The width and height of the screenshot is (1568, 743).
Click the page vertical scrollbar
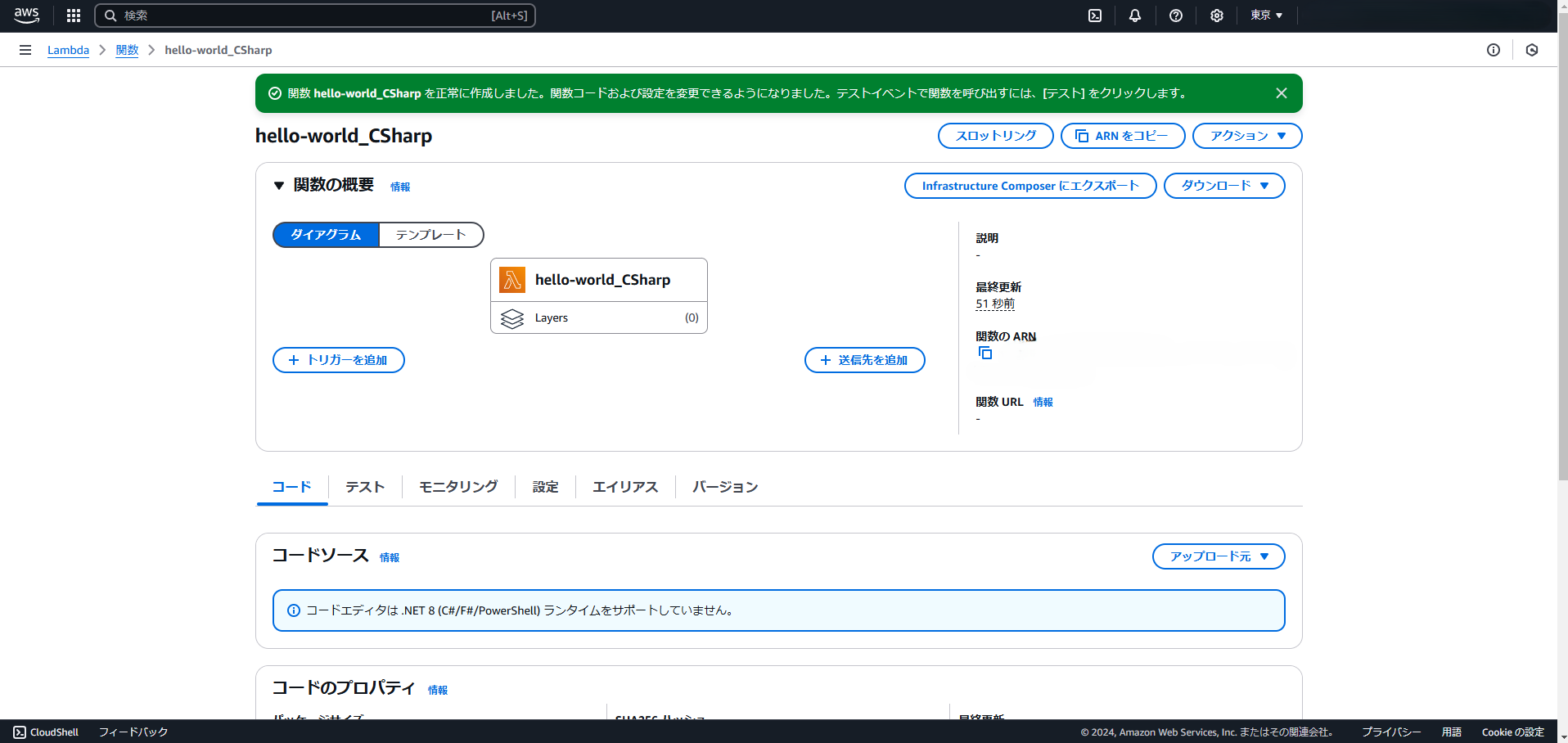point(1562,245)
